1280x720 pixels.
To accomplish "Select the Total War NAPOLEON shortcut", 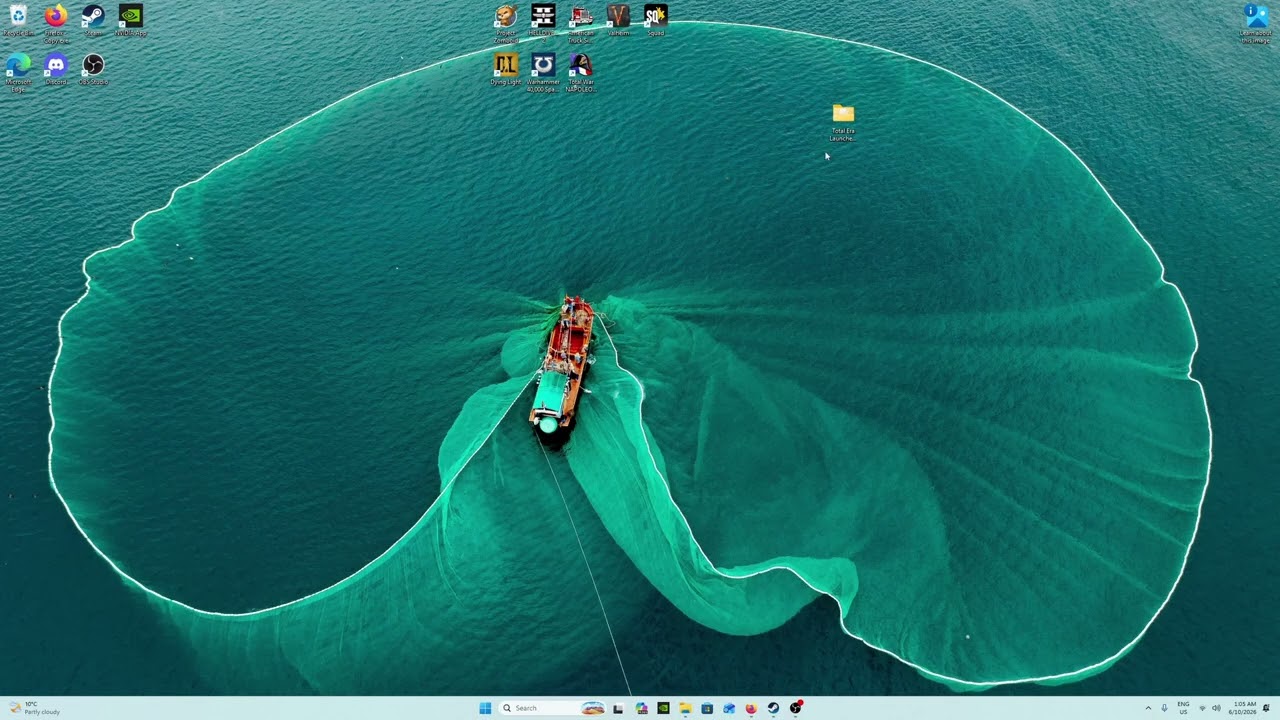I will tap(581, 72).
